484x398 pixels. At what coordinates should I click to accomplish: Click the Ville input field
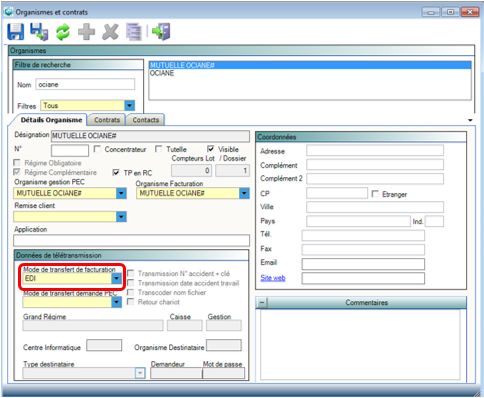point(375,207)
